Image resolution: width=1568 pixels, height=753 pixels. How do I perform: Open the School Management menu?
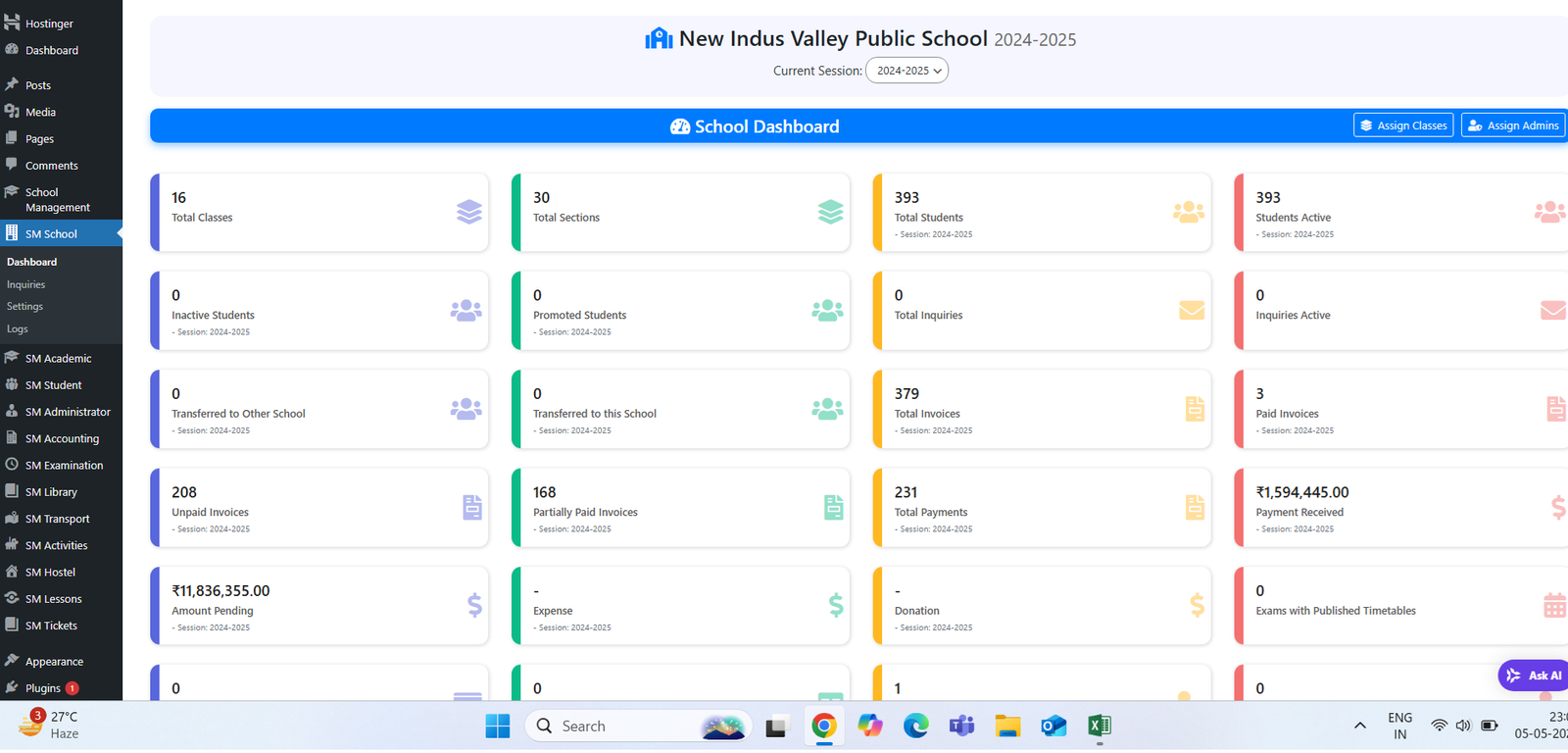click(61, 199)
